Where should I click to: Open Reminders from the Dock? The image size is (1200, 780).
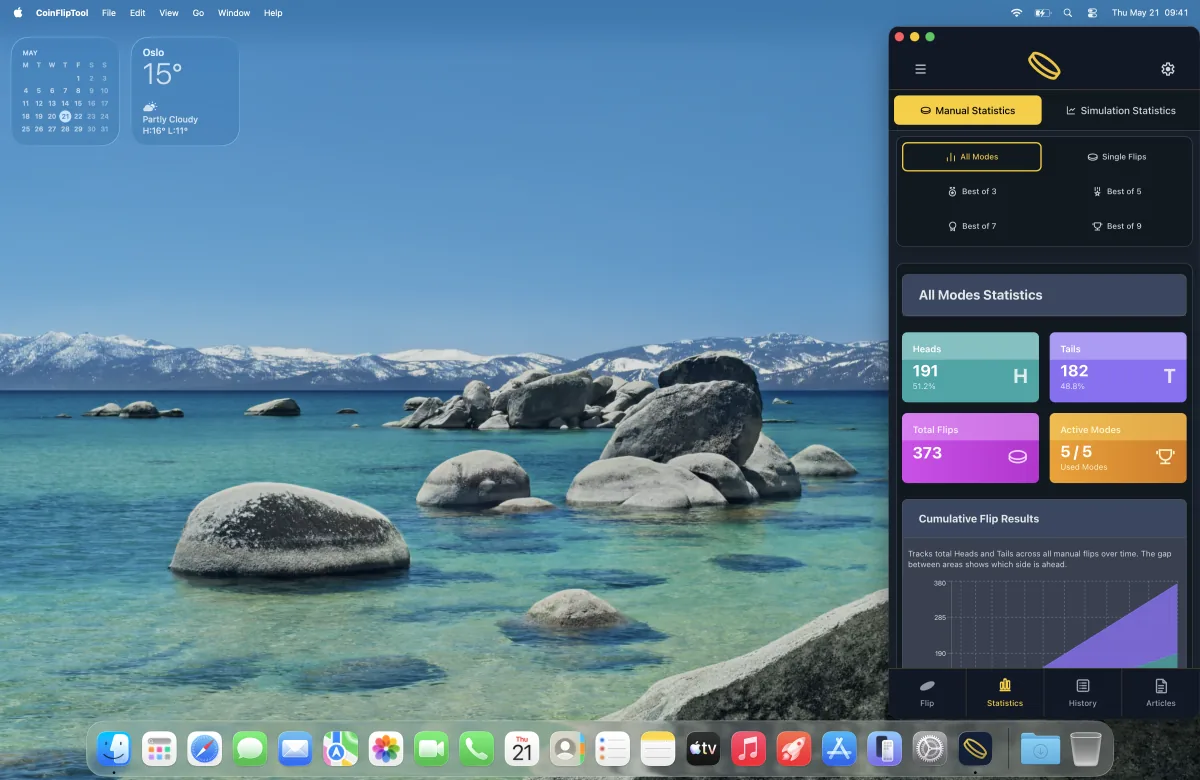pyautogui.click(x=612, y=748)
